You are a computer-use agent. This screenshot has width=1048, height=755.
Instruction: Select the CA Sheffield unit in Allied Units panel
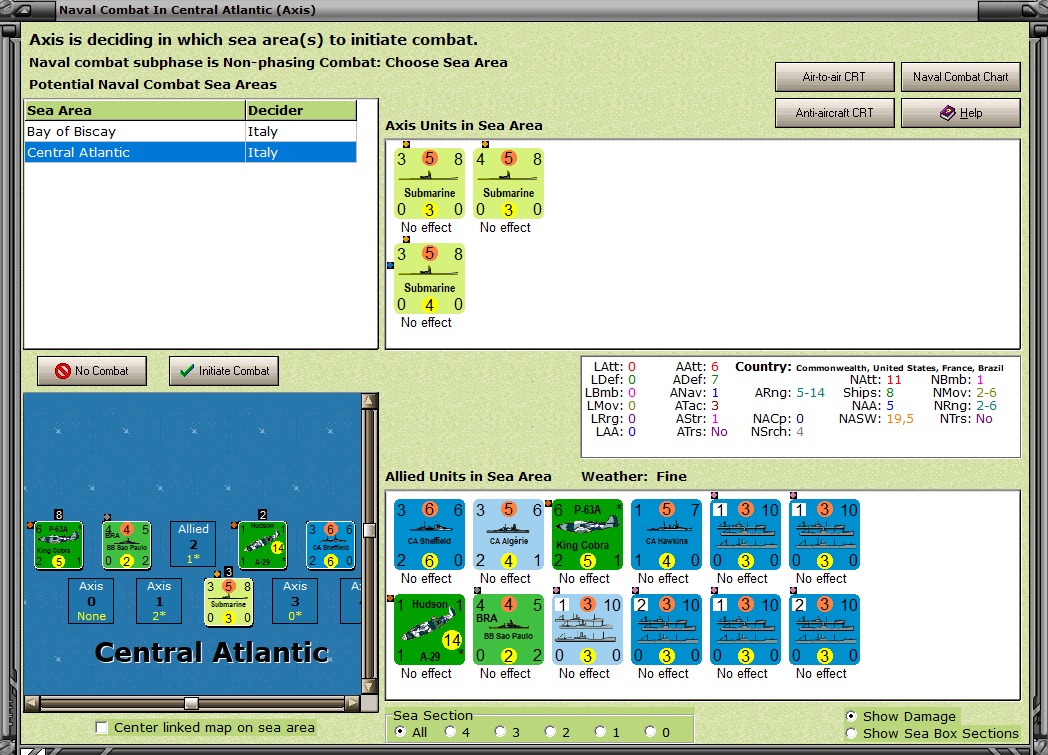click(x=429, y=535)
